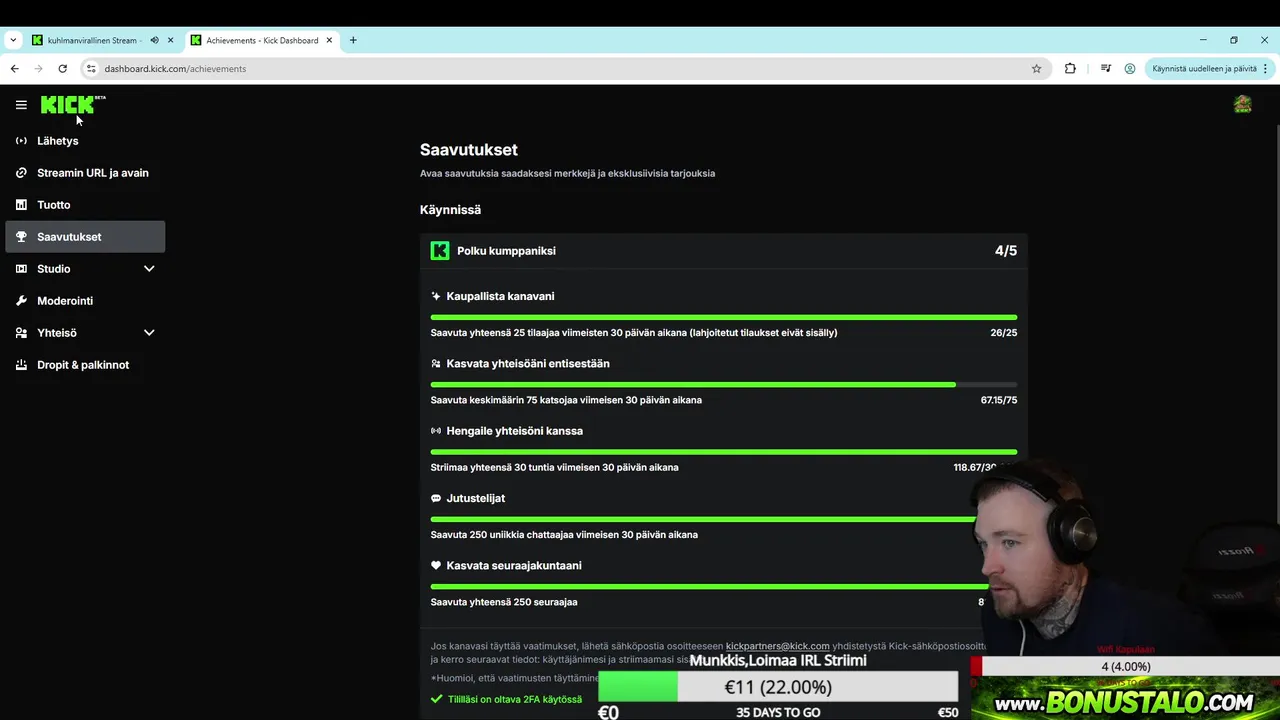Viewport: 1280px width, 720px height.
Task: Click the Dropit & palkinnot icon
Action: pos(21,365)
